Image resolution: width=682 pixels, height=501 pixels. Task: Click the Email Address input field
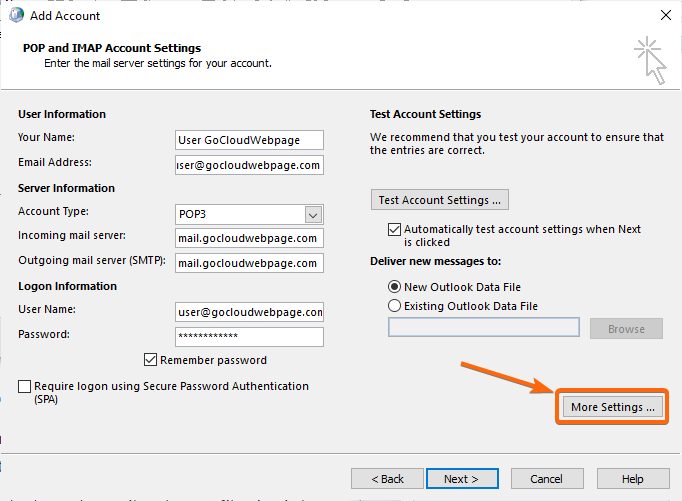point(249,165)
